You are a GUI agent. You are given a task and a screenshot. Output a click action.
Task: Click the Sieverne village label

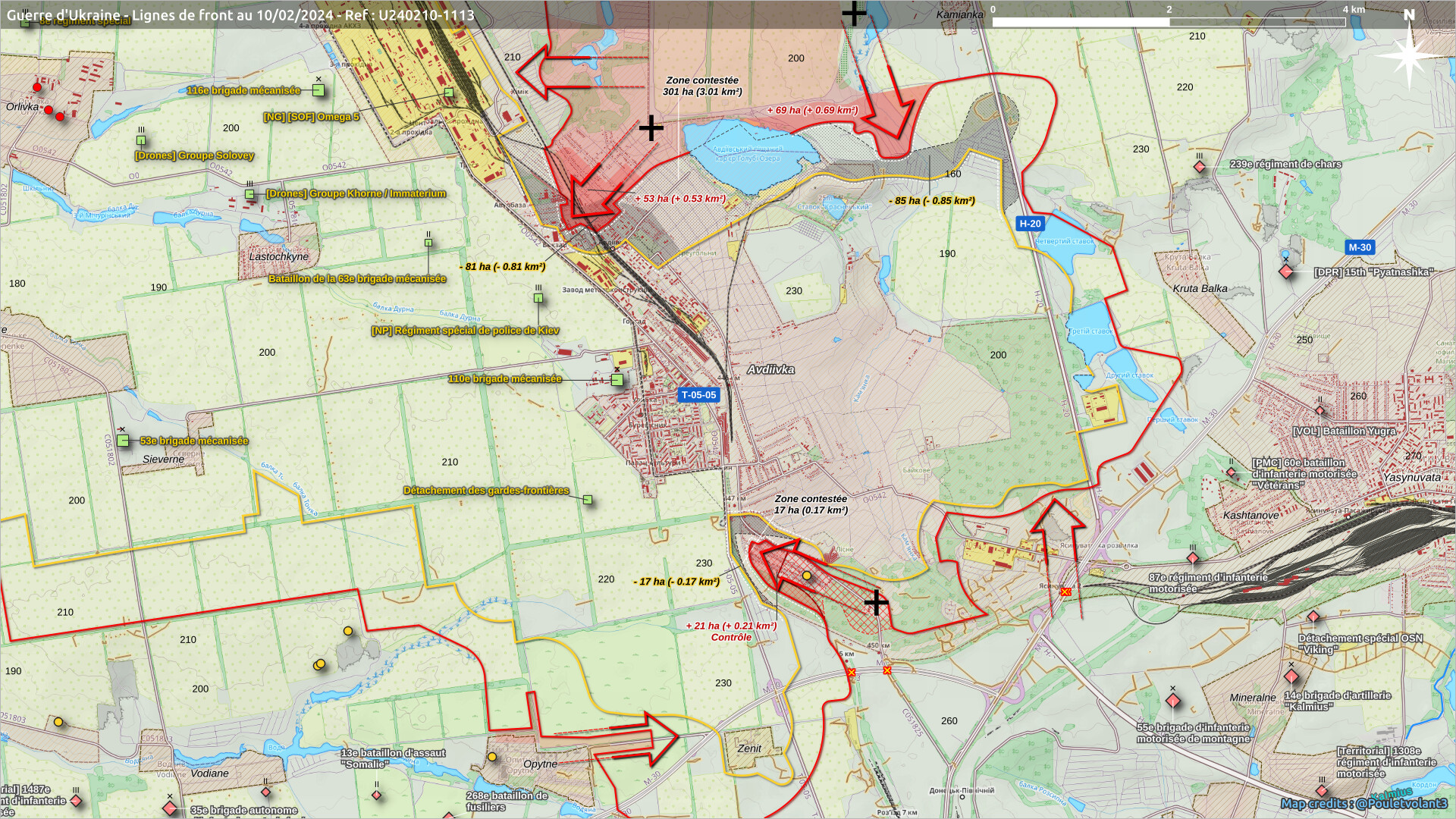[163, 459]
